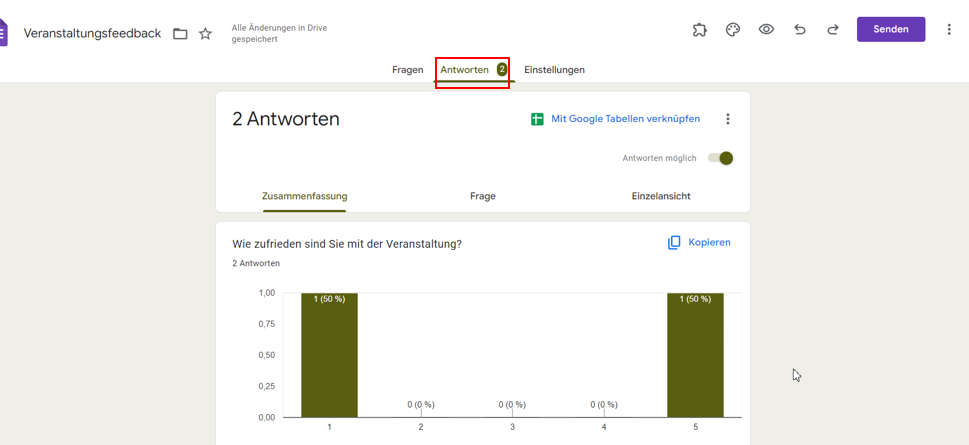Viewport: 969px width, 445px height.
Task: Click the x-axis label 3
Action: [512, 427]
